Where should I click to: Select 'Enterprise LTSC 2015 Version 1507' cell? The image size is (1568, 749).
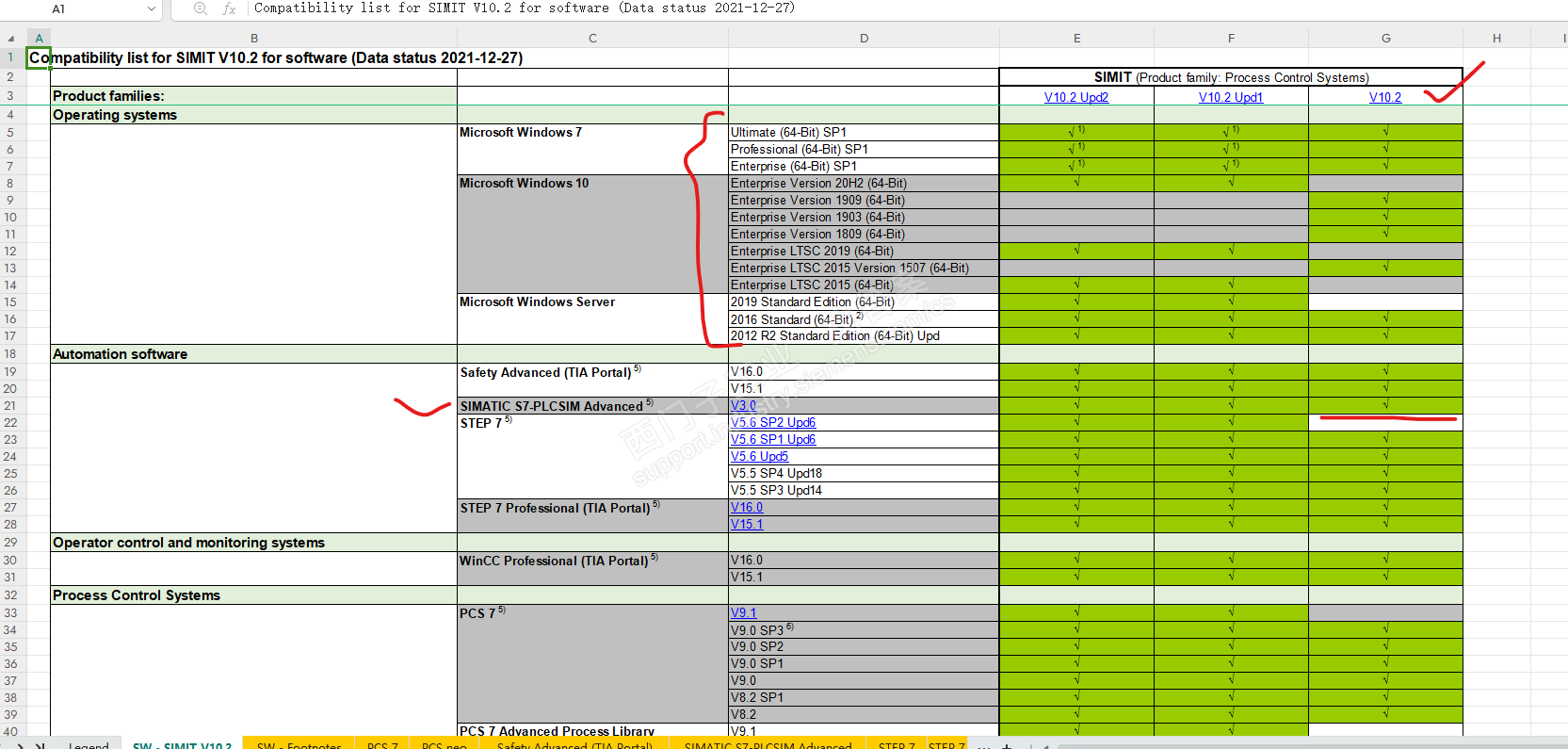864,269
